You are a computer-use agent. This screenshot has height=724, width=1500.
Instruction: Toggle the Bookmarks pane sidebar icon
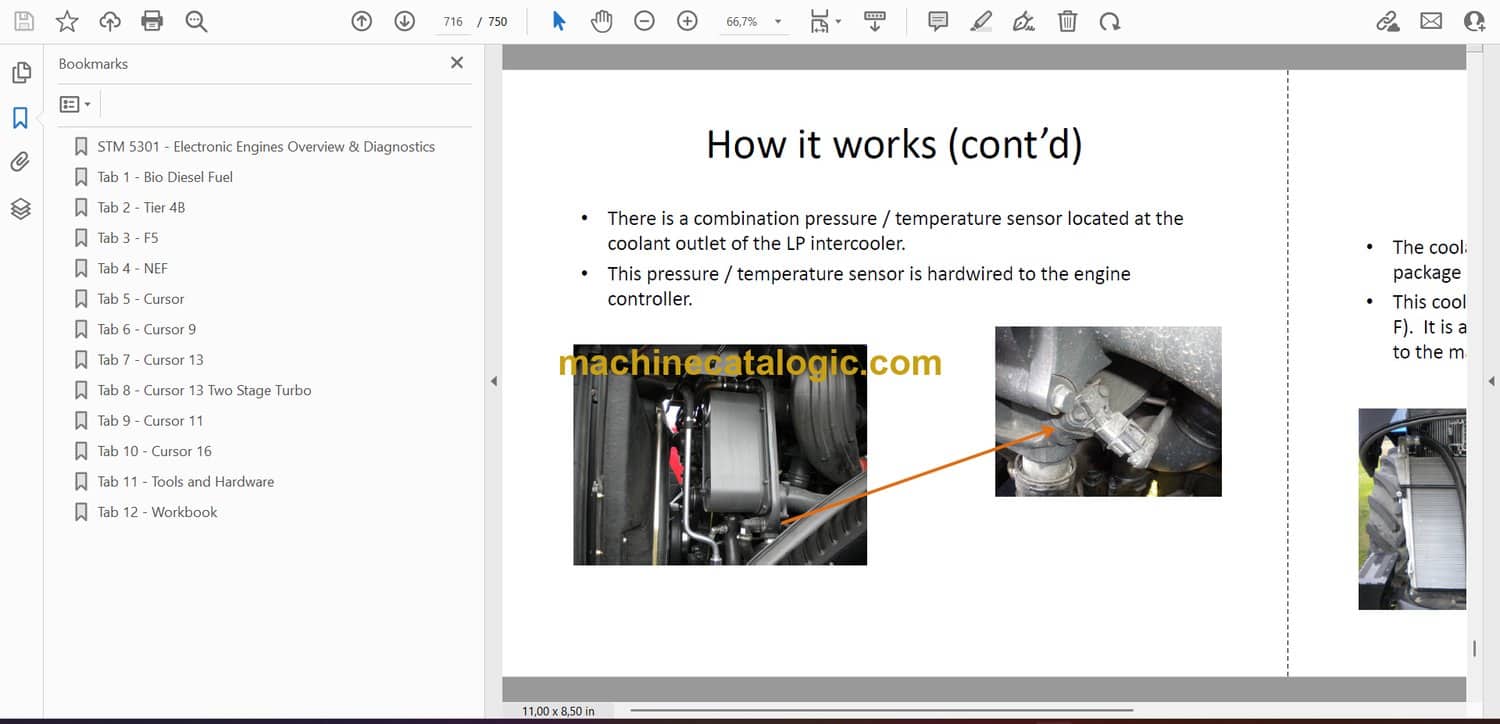(20, 118)
